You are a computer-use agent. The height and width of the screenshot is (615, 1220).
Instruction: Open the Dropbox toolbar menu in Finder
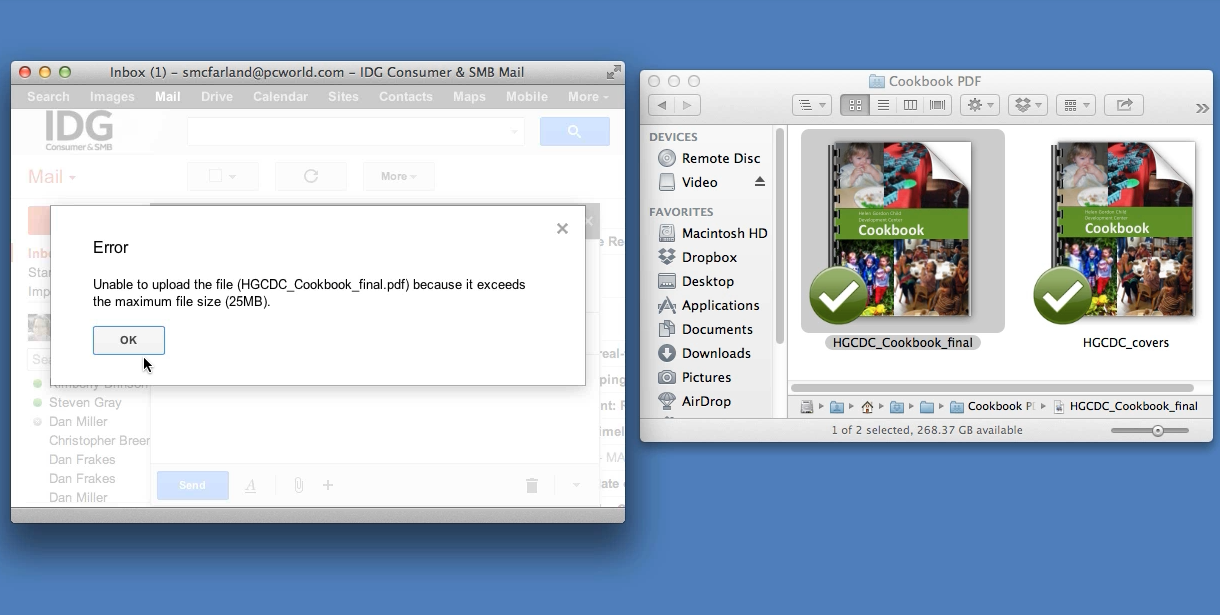(x=1027, y=105)
